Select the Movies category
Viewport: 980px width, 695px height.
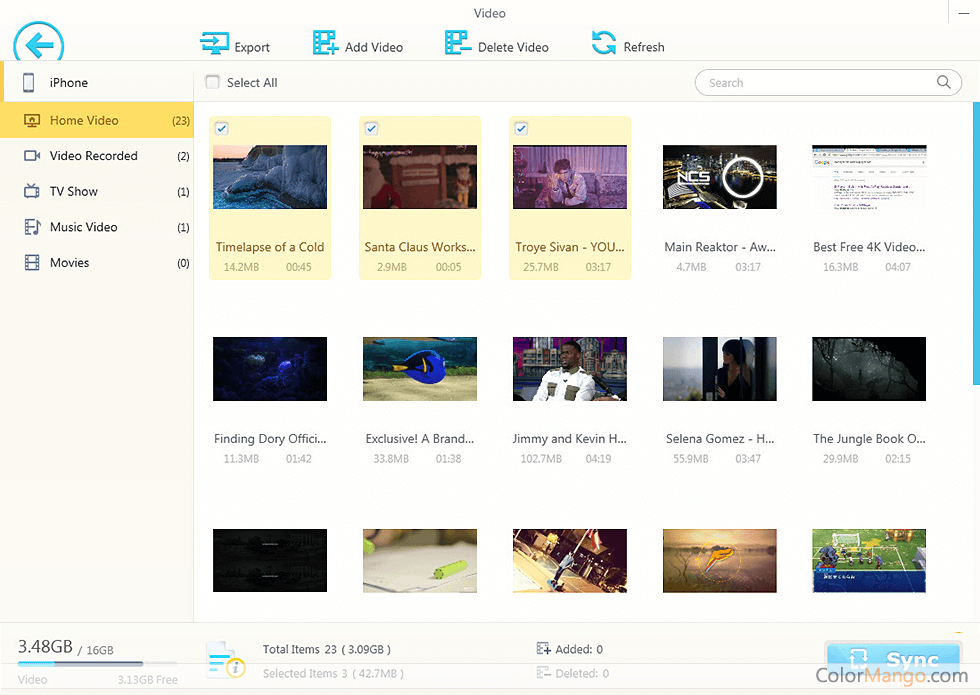click(x=70, y=263)
